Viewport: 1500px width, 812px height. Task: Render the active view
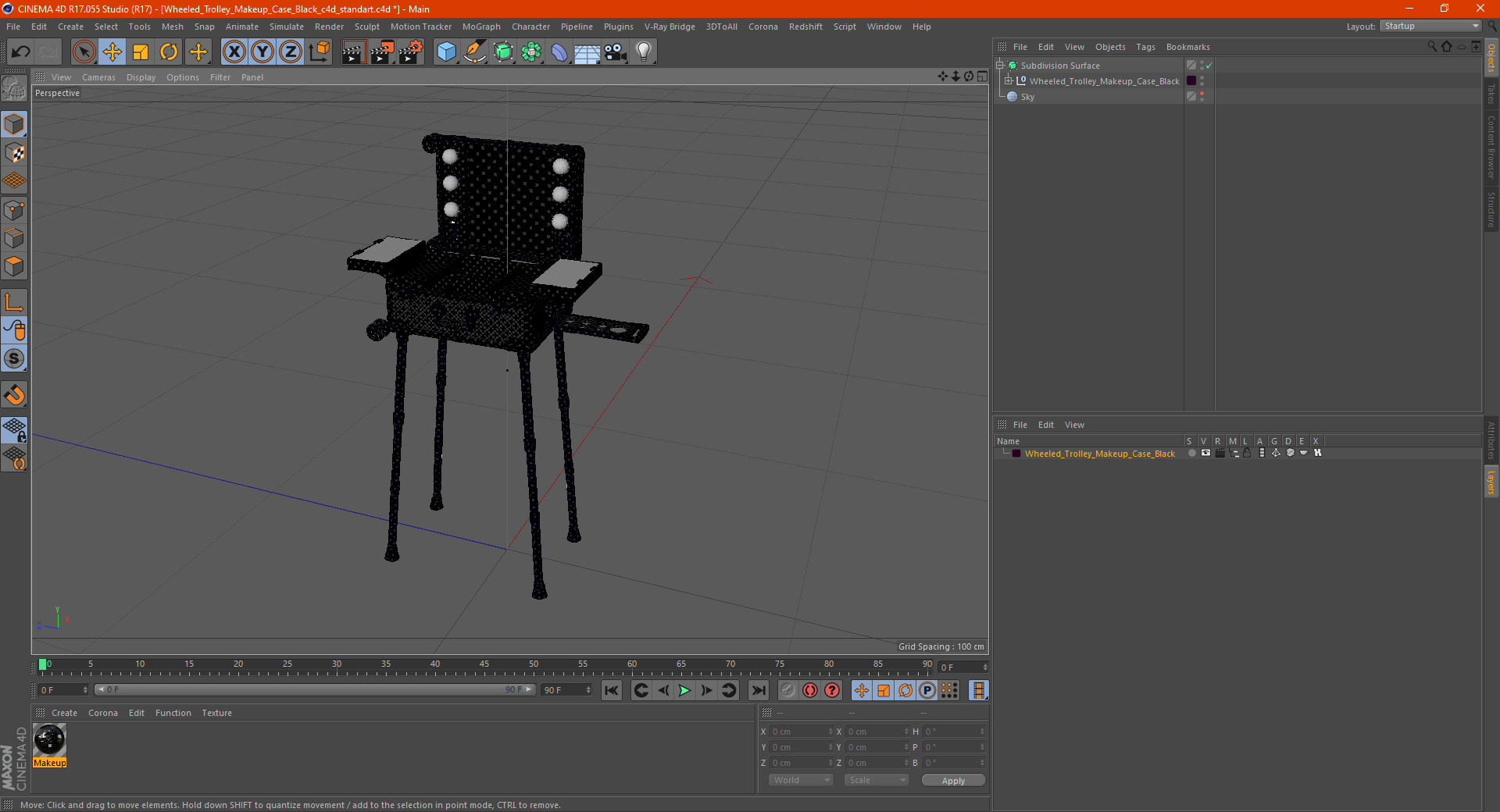353,52
